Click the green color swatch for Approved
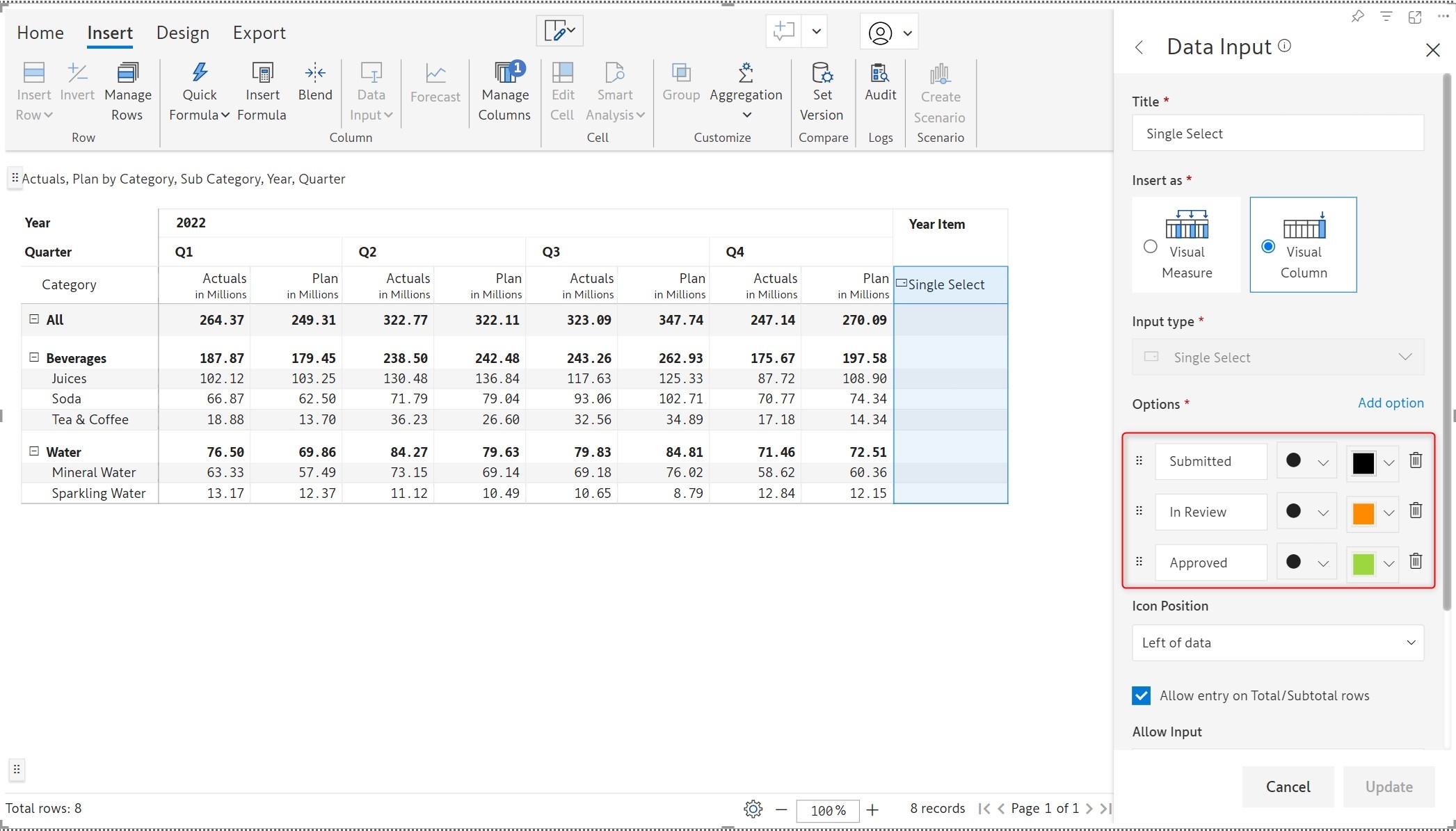Image resolution: width=1456 pixels, height=831 pixels. 1363,563
